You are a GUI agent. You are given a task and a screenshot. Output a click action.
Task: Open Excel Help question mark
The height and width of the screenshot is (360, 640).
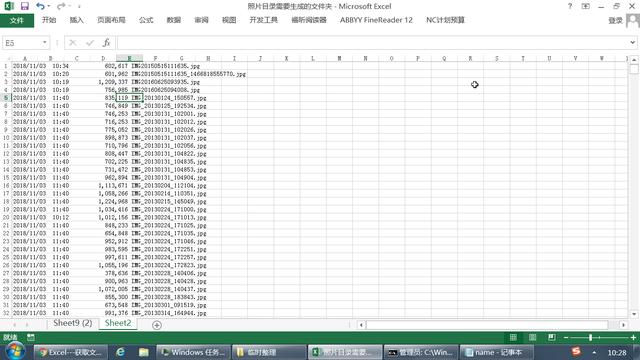[x=570, y=6]
